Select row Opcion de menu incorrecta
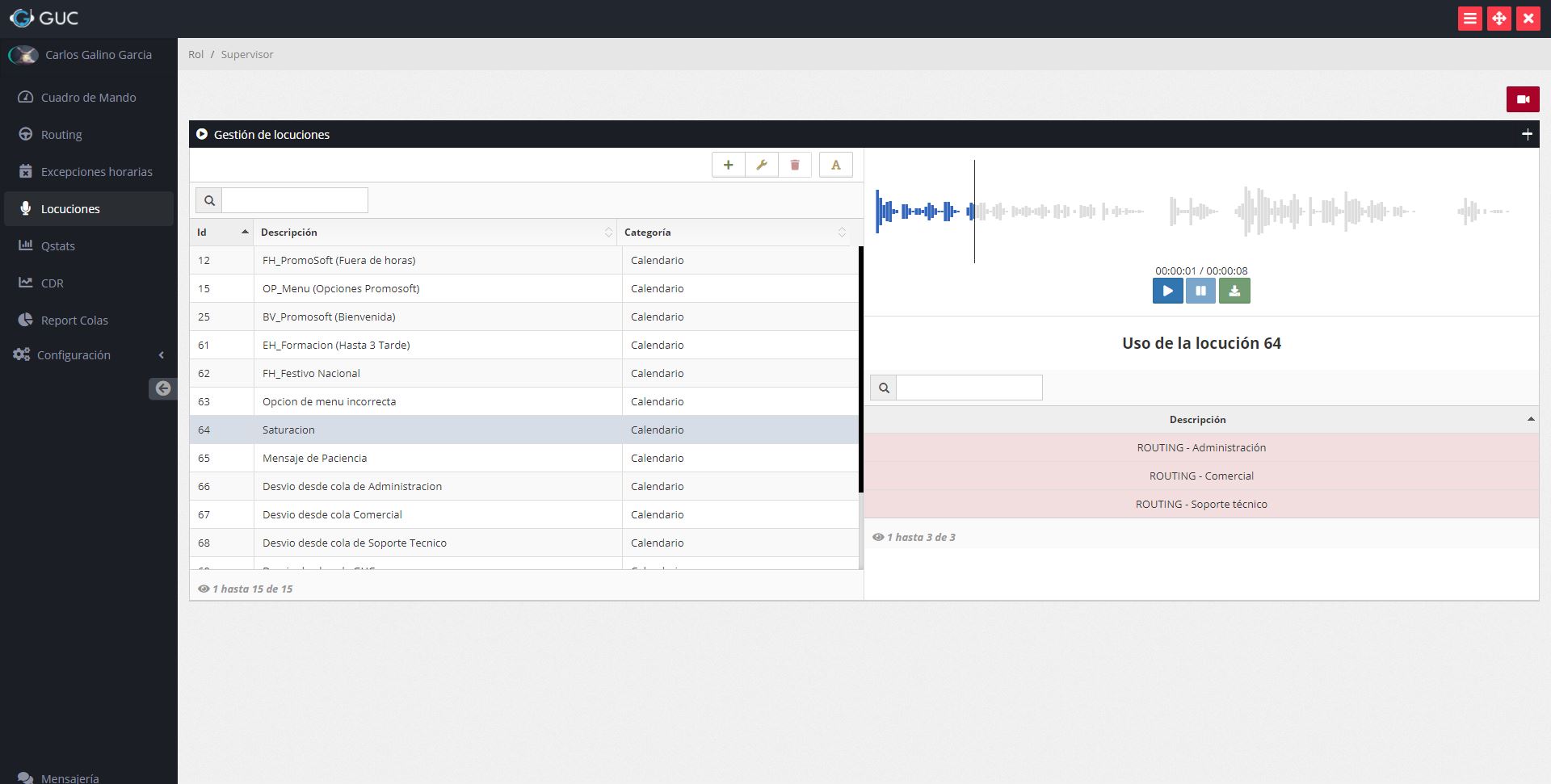The image size is (1551, 784). 524,401
